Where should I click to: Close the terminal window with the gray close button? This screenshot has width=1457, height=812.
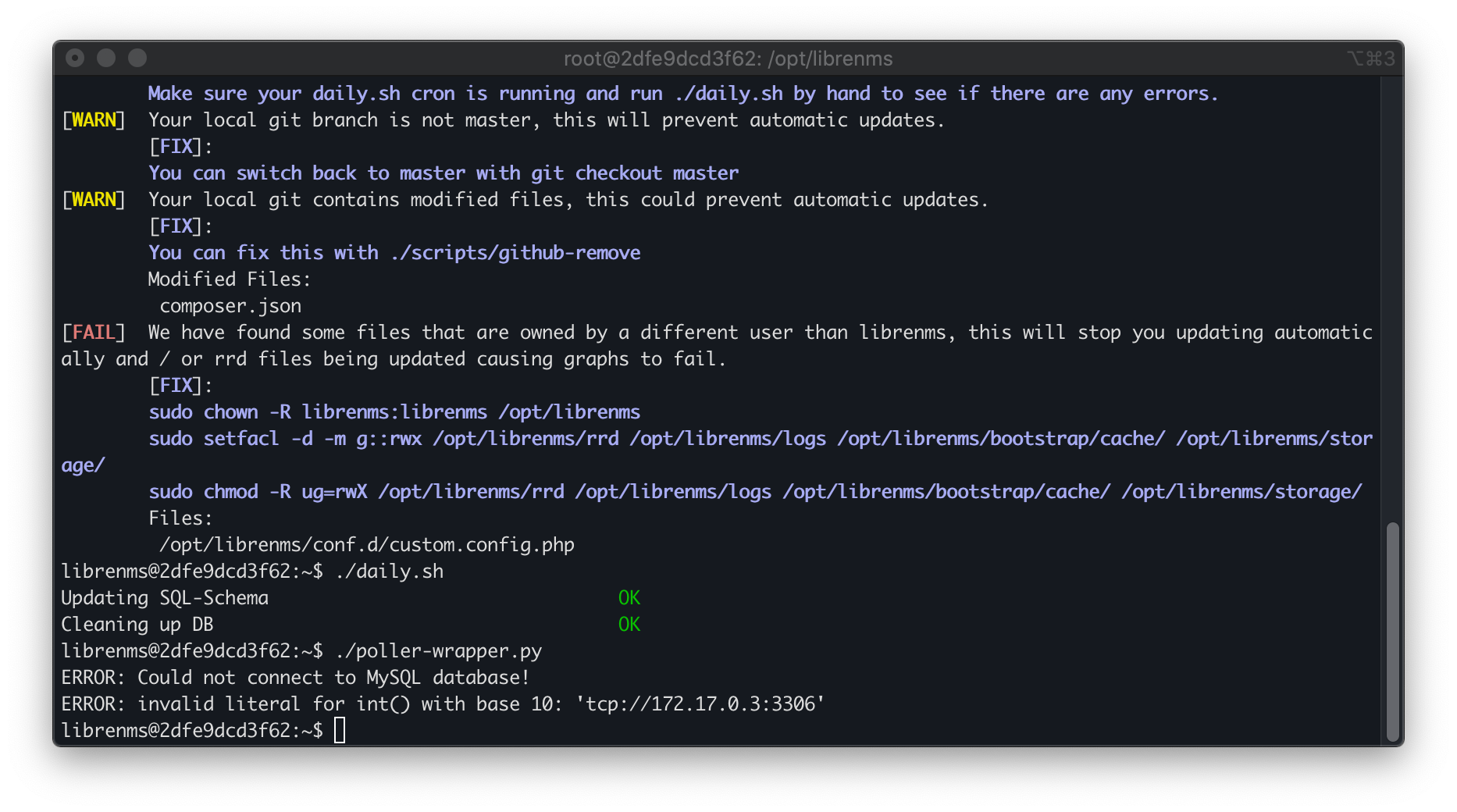pos(75,58)
